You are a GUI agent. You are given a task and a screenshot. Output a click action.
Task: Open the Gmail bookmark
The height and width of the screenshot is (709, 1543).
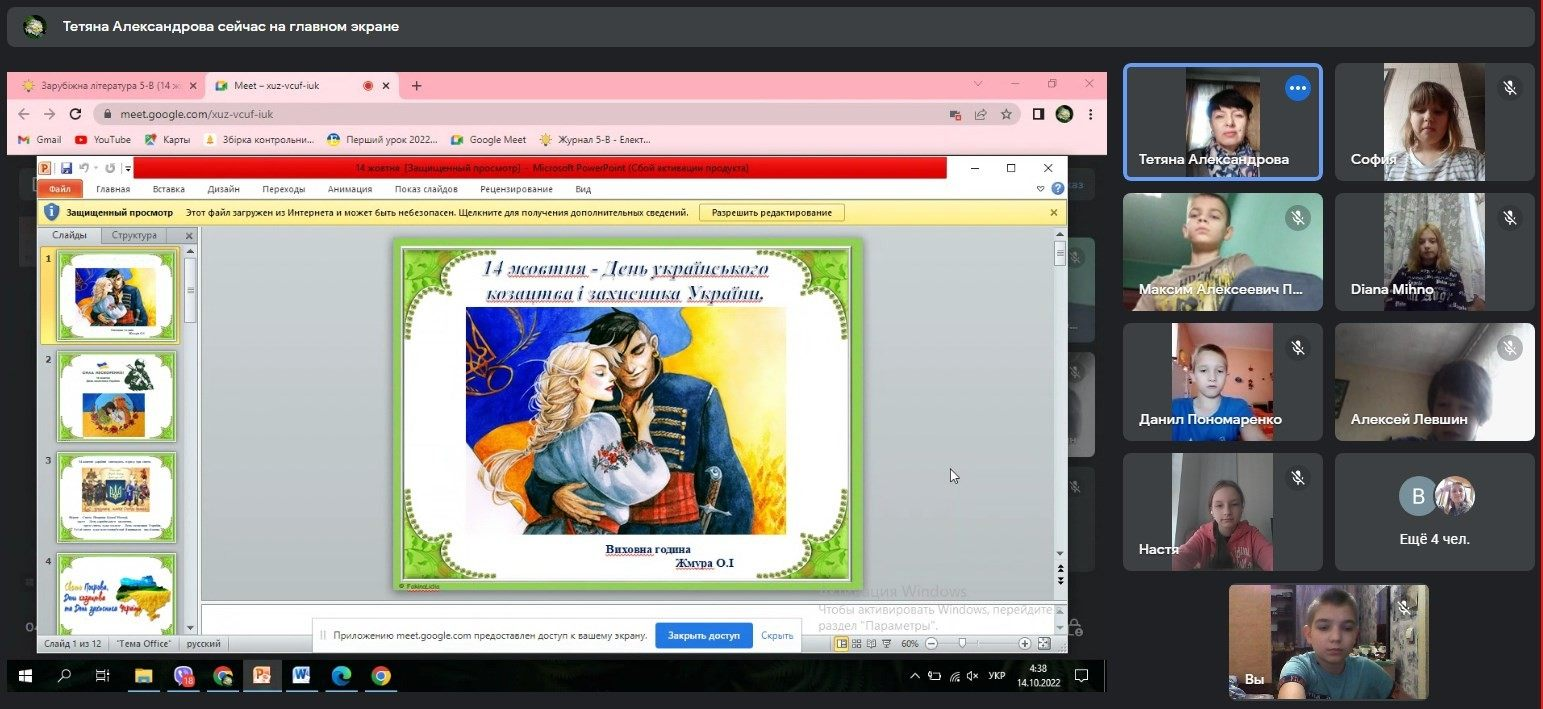pos(40,140)
